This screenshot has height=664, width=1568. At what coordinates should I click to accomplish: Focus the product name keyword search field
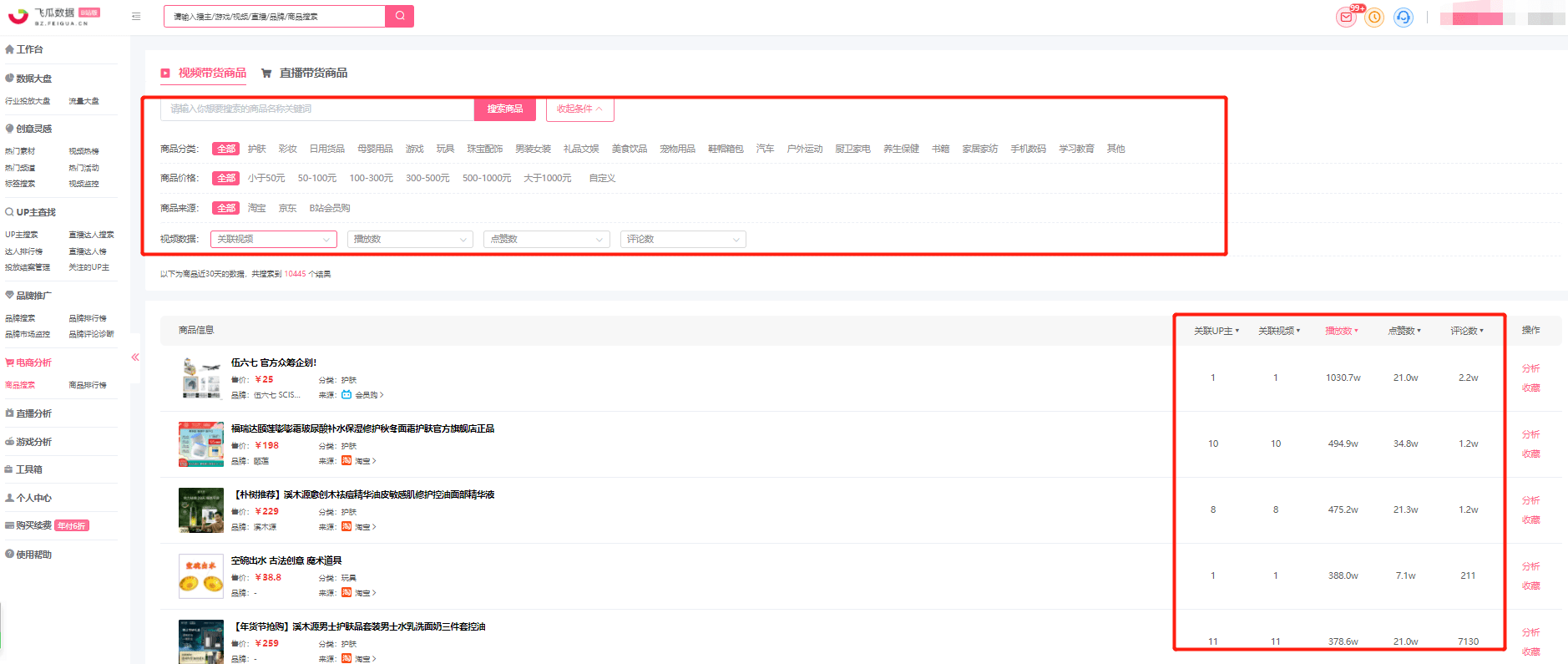pos(317,109)
